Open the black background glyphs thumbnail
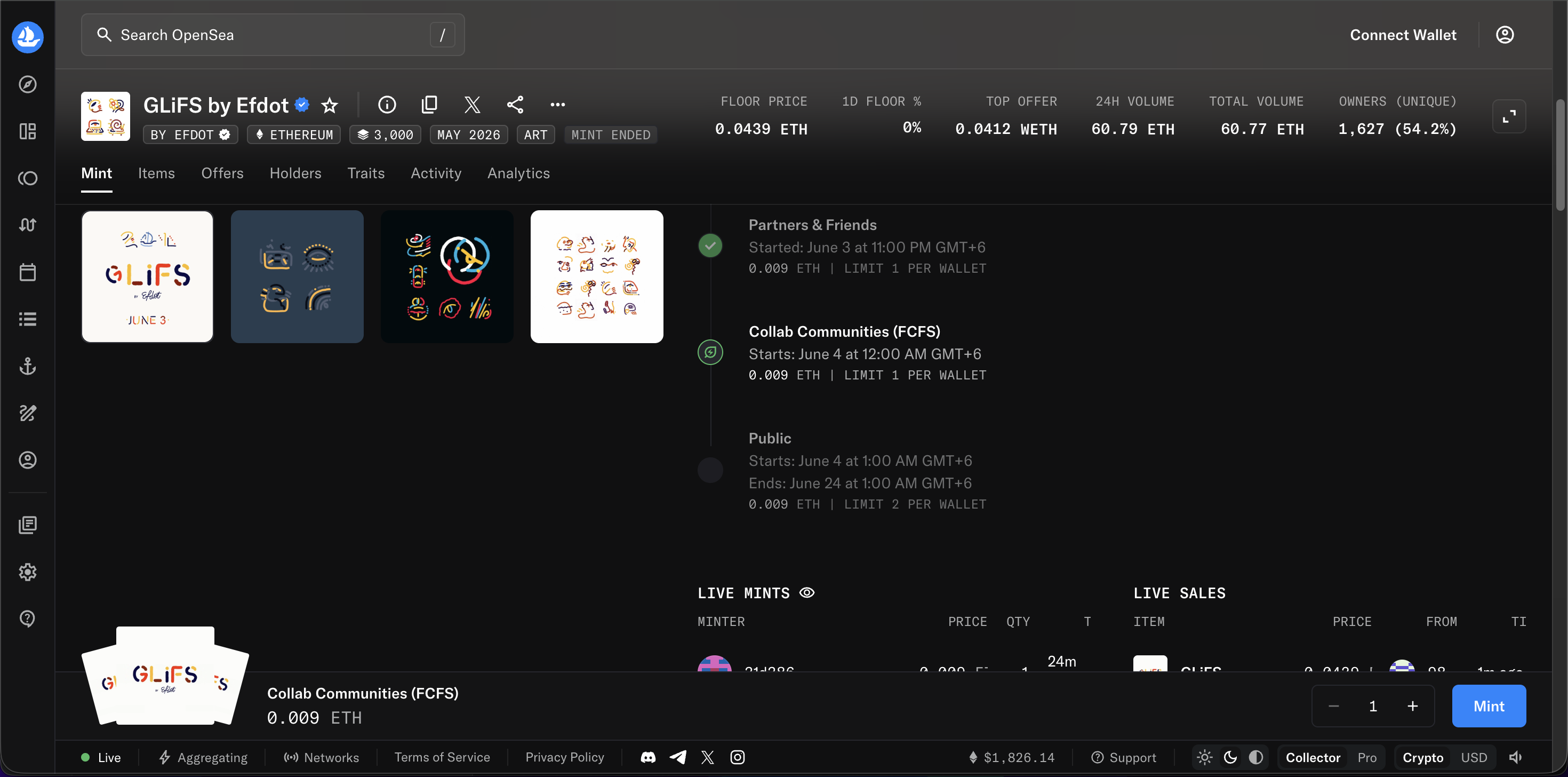 pyautogui.click(x=447, y=276)
